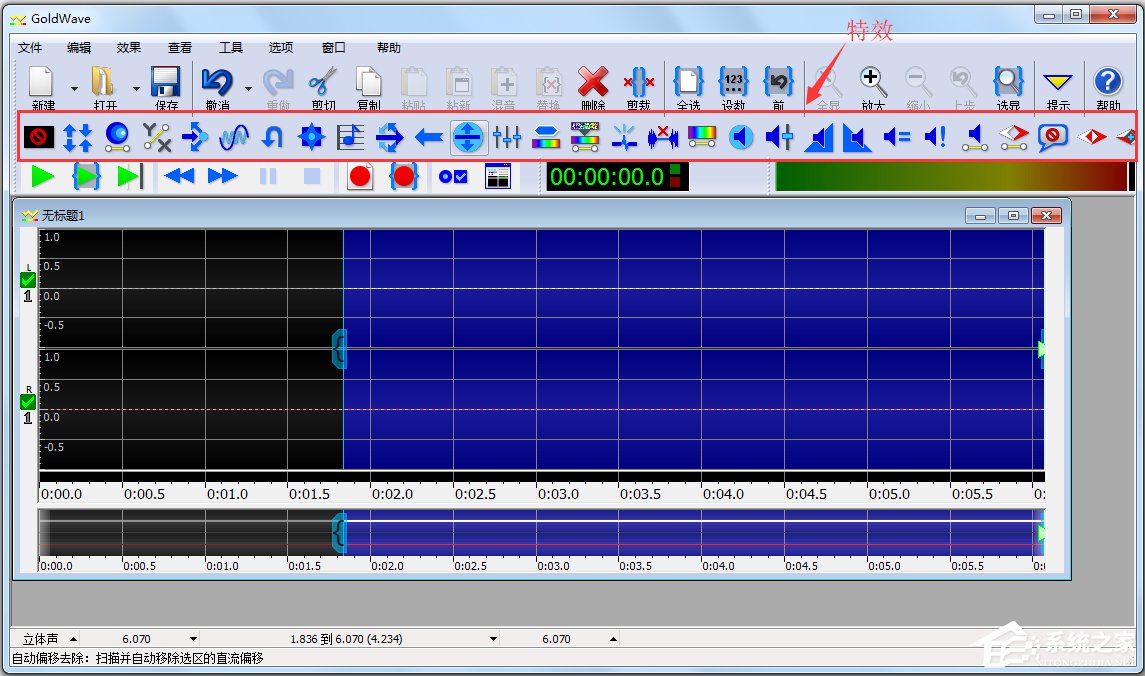Viewport: 1145px width, 676px height.
Task: Click the highlighted Auto Offset Removal effect
Action: click(468, 137)
